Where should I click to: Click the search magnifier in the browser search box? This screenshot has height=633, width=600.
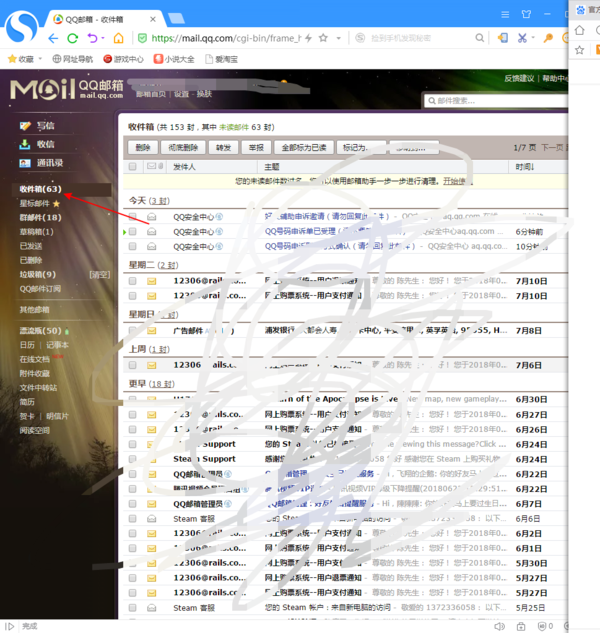pyautogui.click(x=479, y=38)
